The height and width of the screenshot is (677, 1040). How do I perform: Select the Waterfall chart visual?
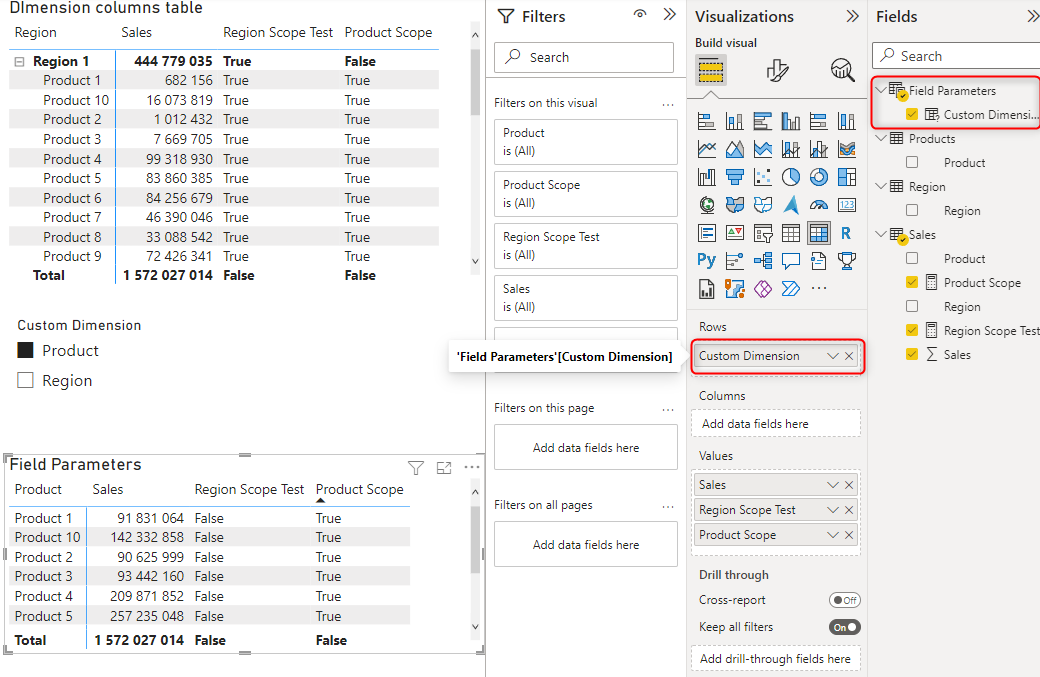click(x=706, y=176)
